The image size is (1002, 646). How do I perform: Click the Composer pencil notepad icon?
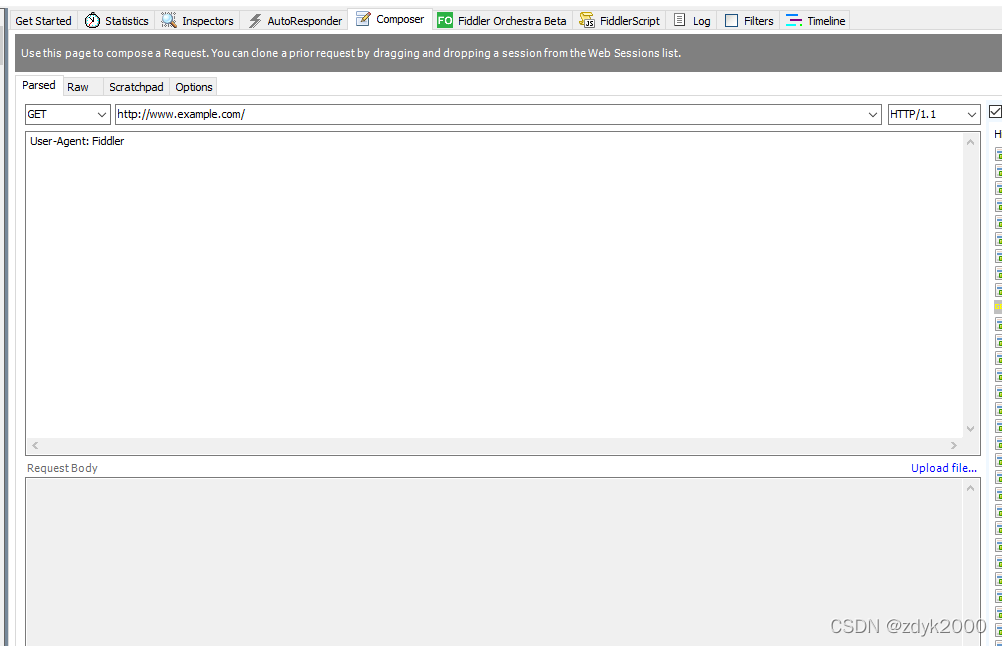[363, 19]
